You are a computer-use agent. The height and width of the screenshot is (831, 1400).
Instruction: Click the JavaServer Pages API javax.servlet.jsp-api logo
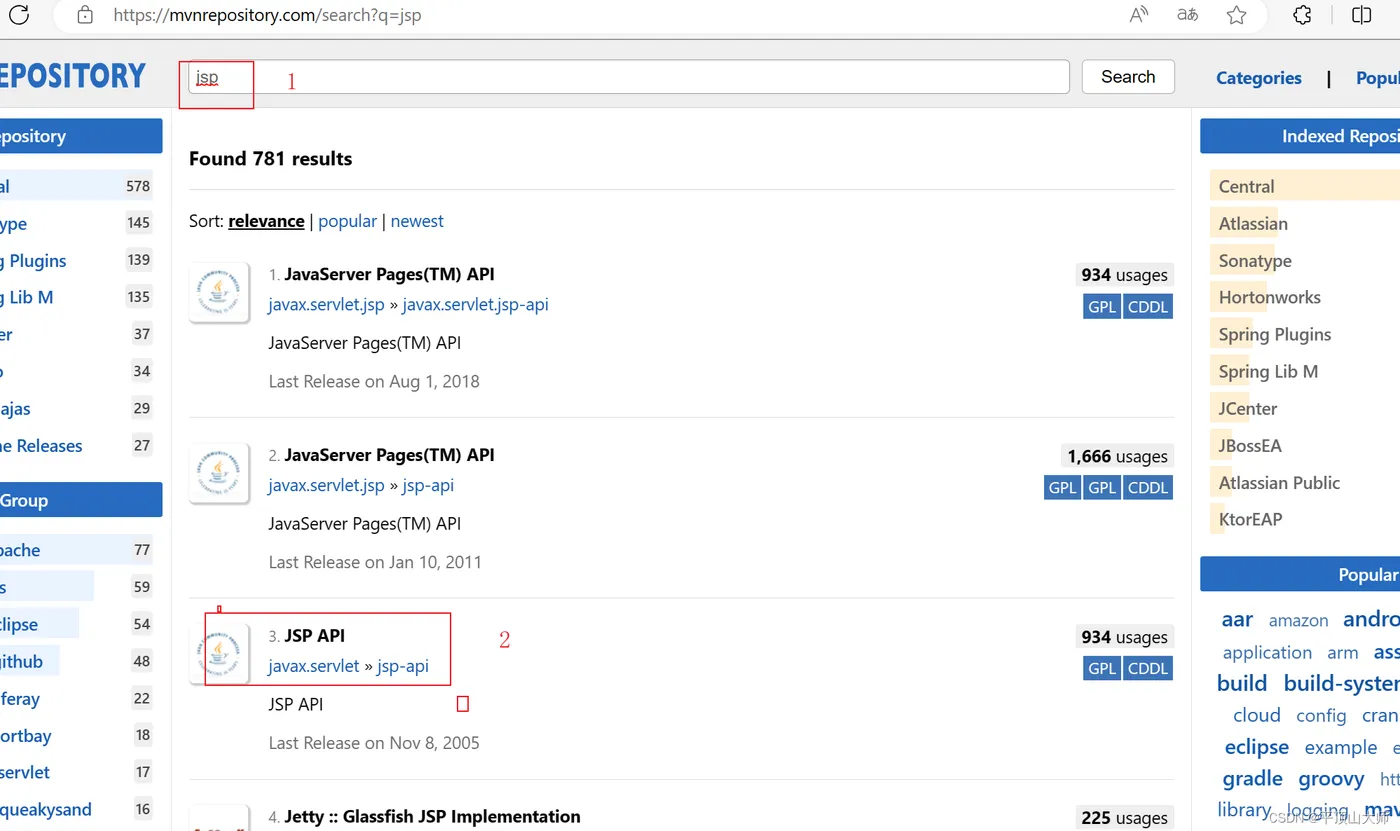click(x=219, y=292)
